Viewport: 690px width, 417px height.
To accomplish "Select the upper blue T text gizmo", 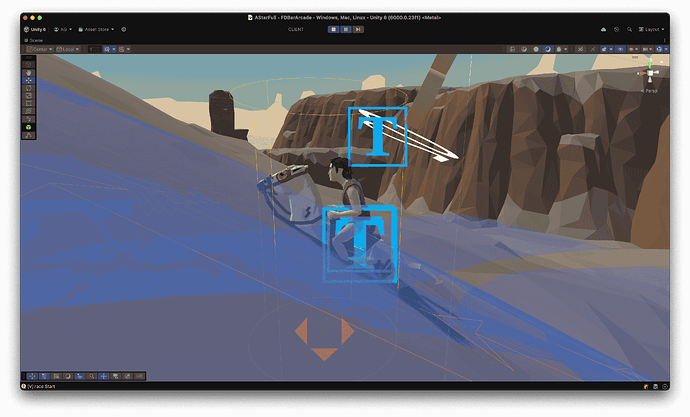I will (x=378, y=136).
